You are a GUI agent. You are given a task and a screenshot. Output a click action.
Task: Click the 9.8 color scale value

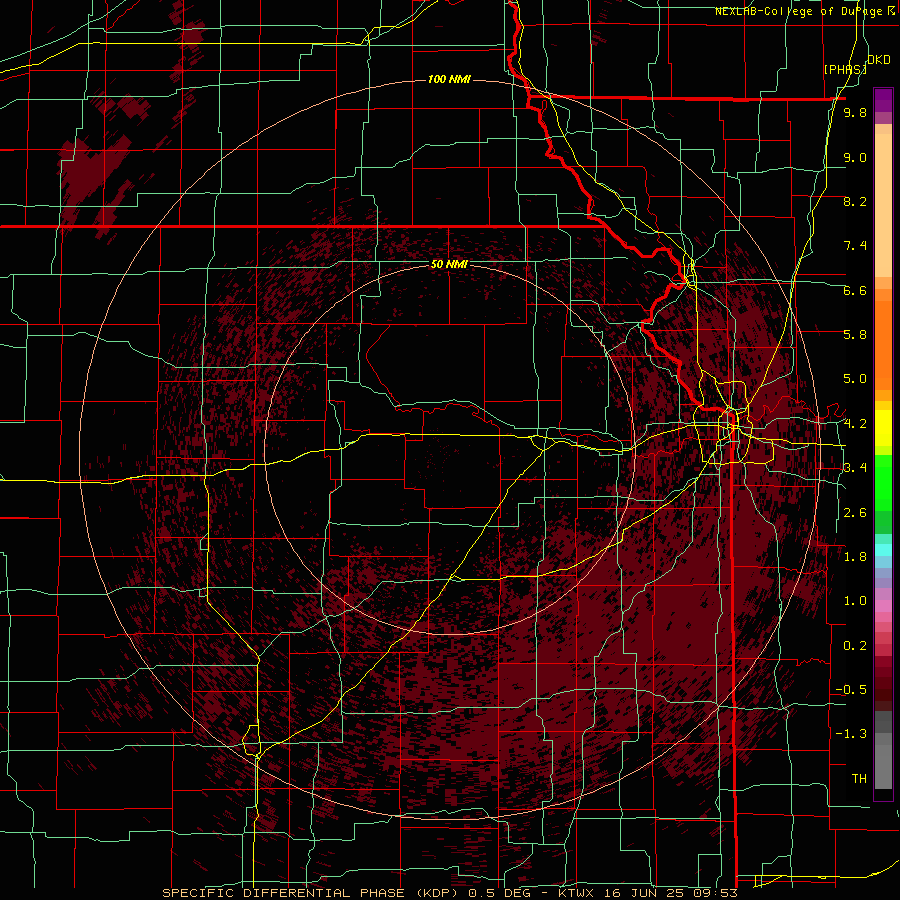[x=855, y=112]
